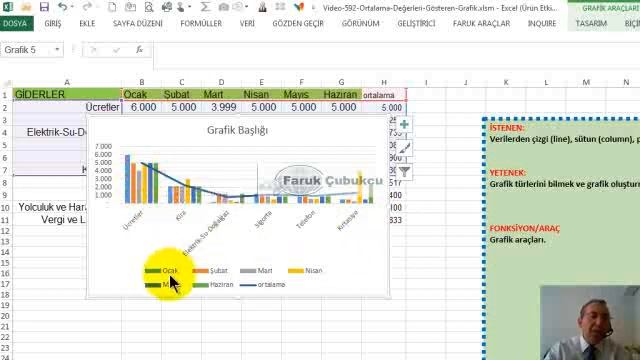Select header cell Haziran in row 1

click(341, 94)
